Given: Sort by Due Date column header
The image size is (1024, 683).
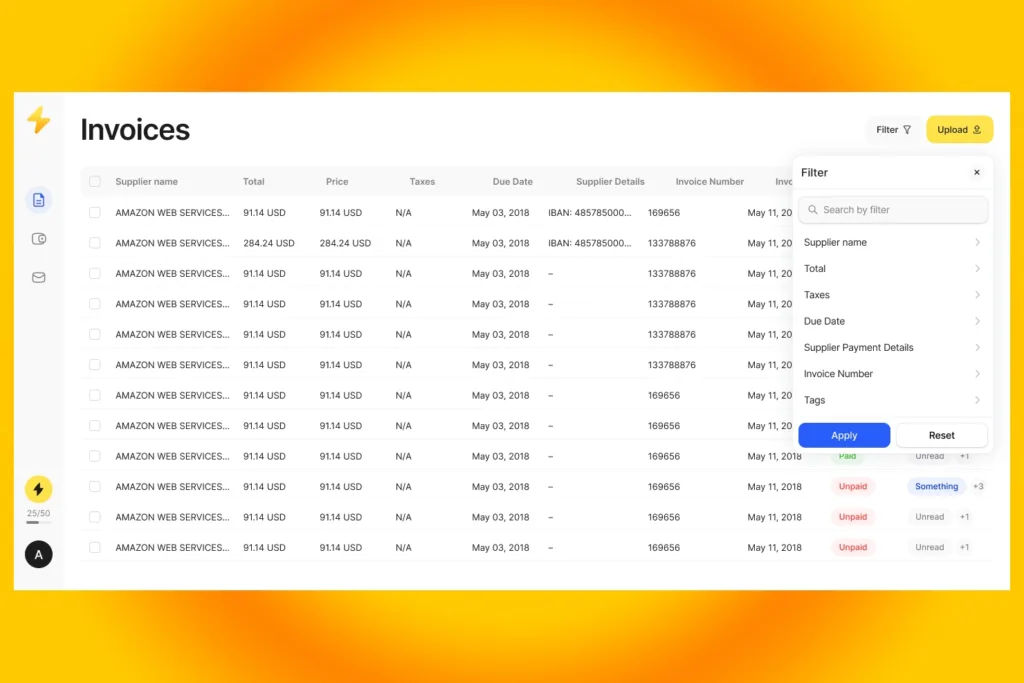Looking at the screenshot, I should (x=513, y=182).
